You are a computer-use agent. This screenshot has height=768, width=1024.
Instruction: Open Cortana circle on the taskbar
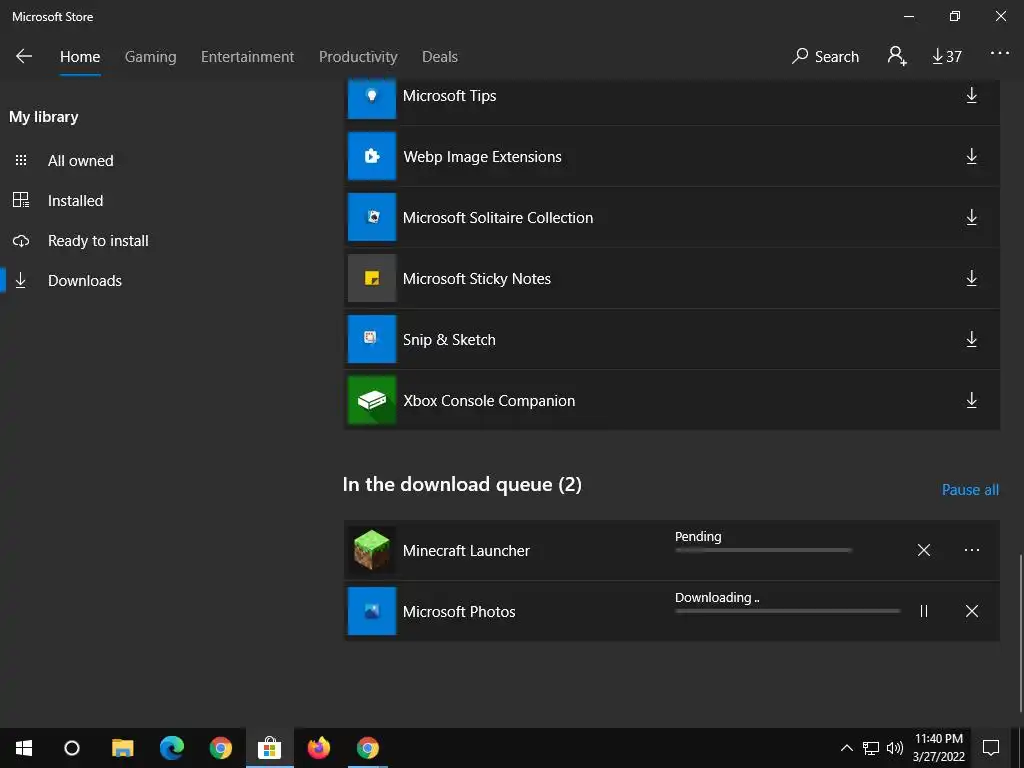[72, 748]
